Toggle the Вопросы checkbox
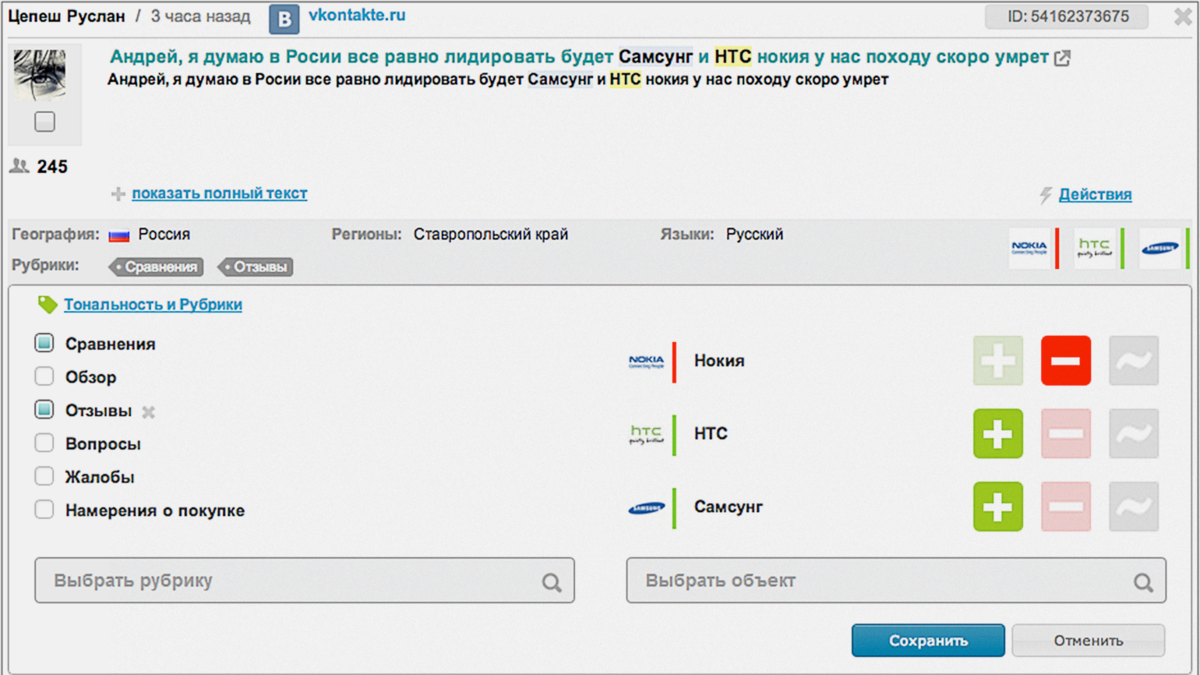The image size is (1200, 675). [x=44, y=443]
